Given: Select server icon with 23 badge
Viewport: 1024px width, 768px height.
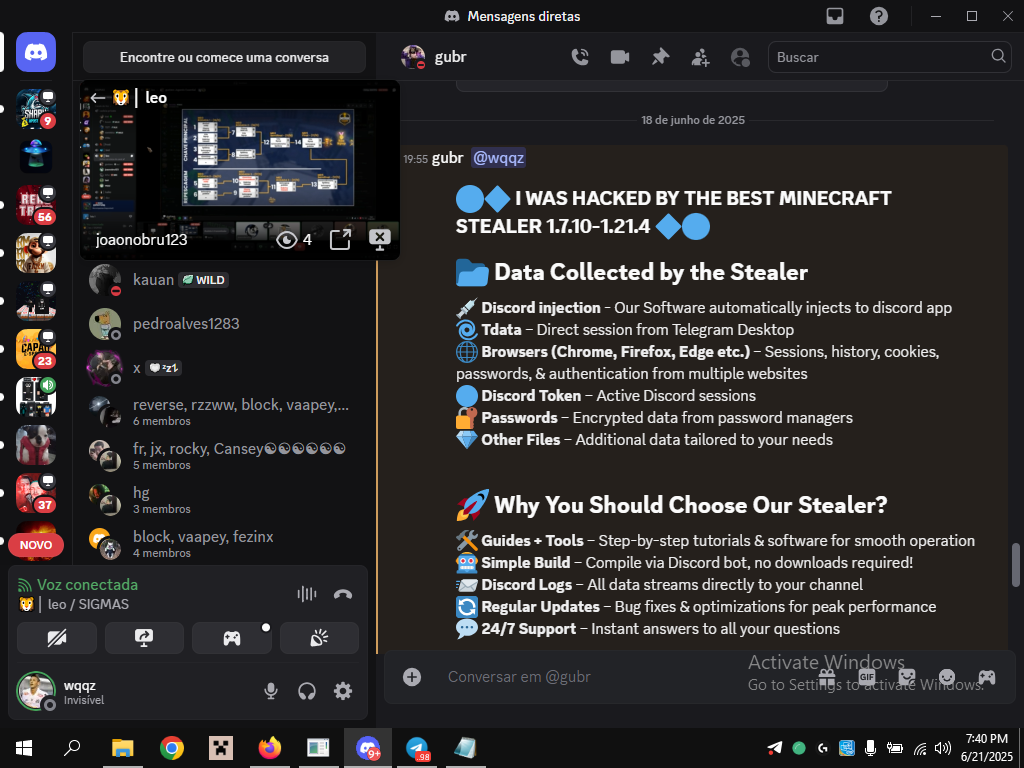Looking at the screenshot, I should [x=36, y=349].
